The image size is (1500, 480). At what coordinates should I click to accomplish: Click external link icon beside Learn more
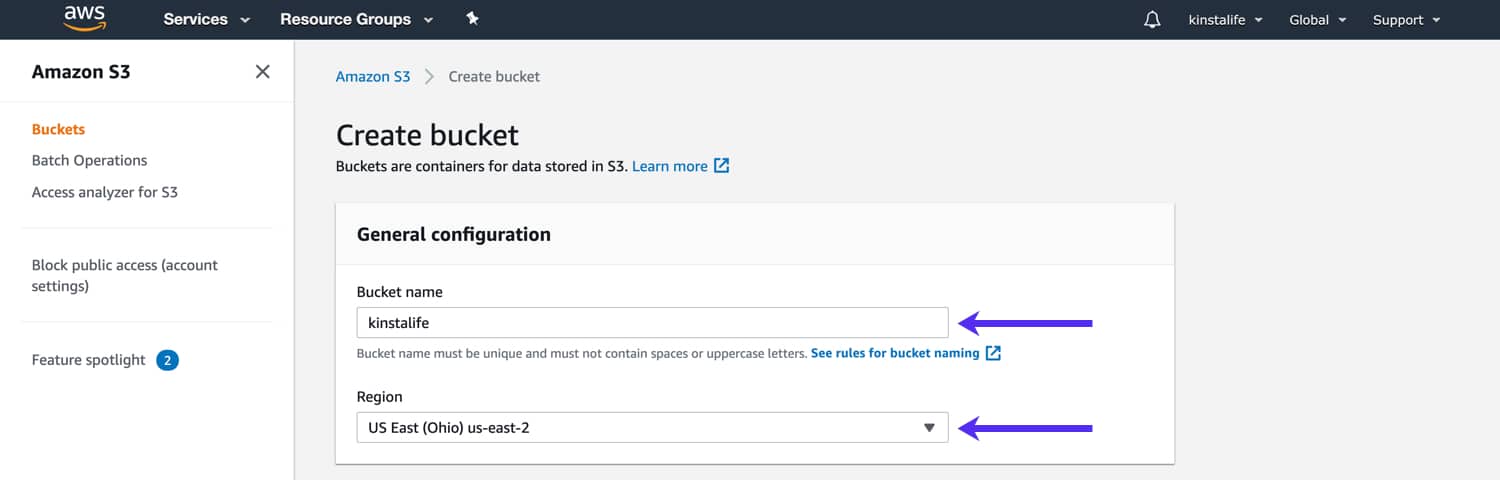tap(721, 166)
